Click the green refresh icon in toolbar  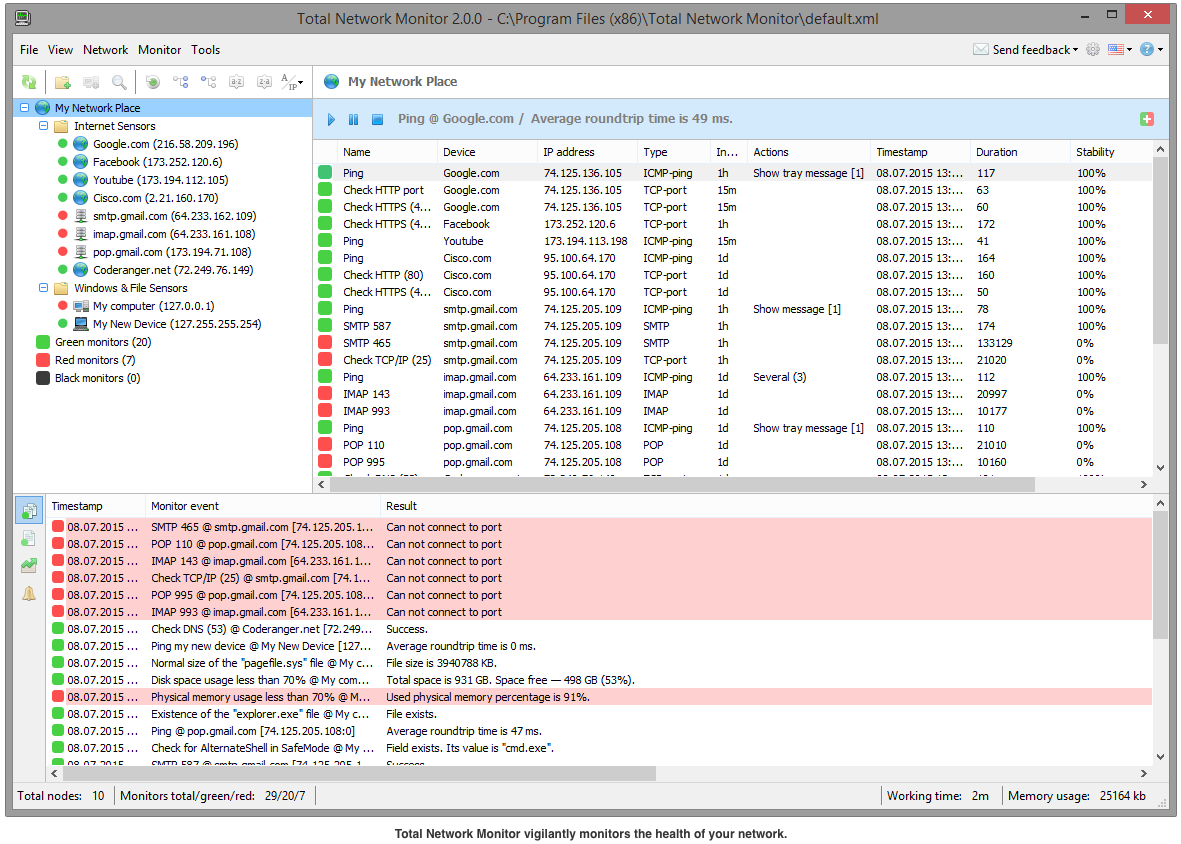[x=29, y=82]
